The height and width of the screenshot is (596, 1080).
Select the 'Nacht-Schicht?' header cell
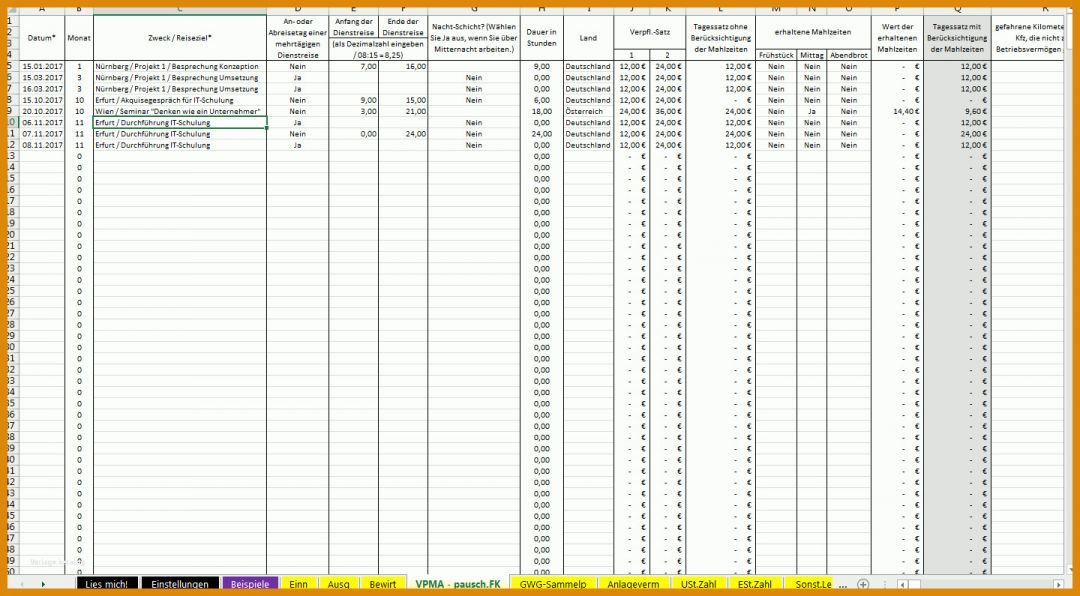tap(474, 38)
